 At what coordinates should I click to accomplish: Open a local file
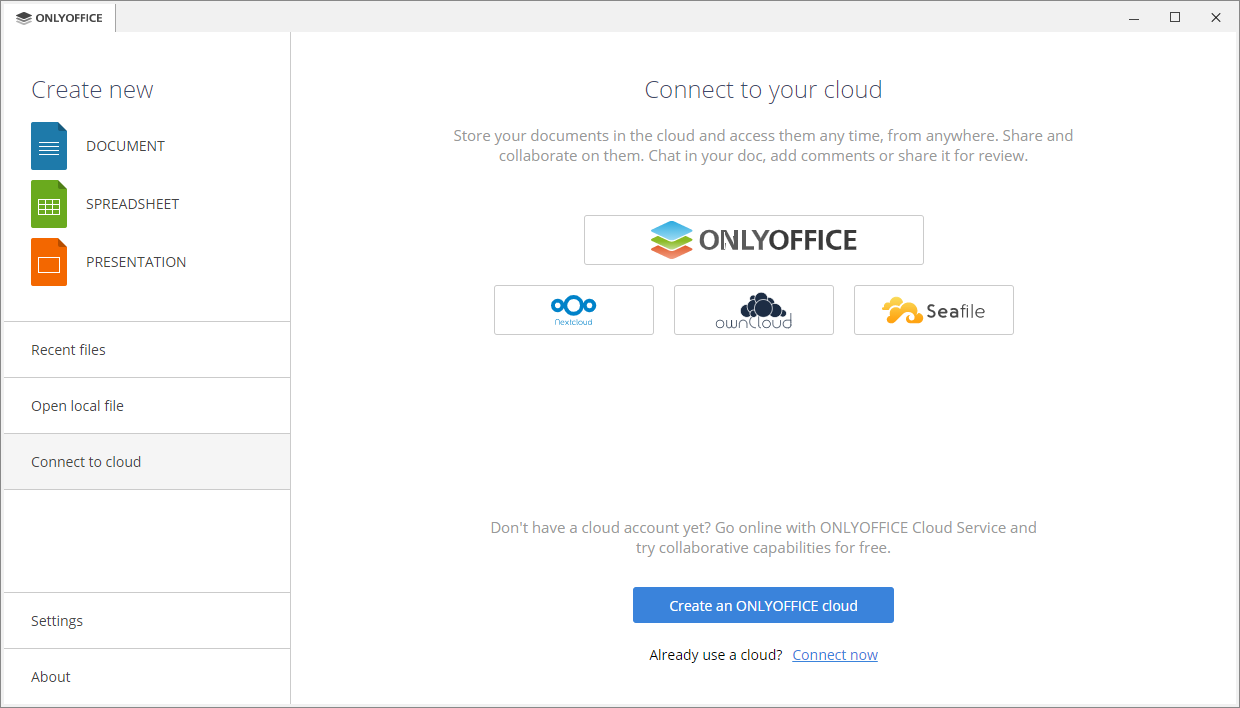pyautogui.click(x=77, y=405)
